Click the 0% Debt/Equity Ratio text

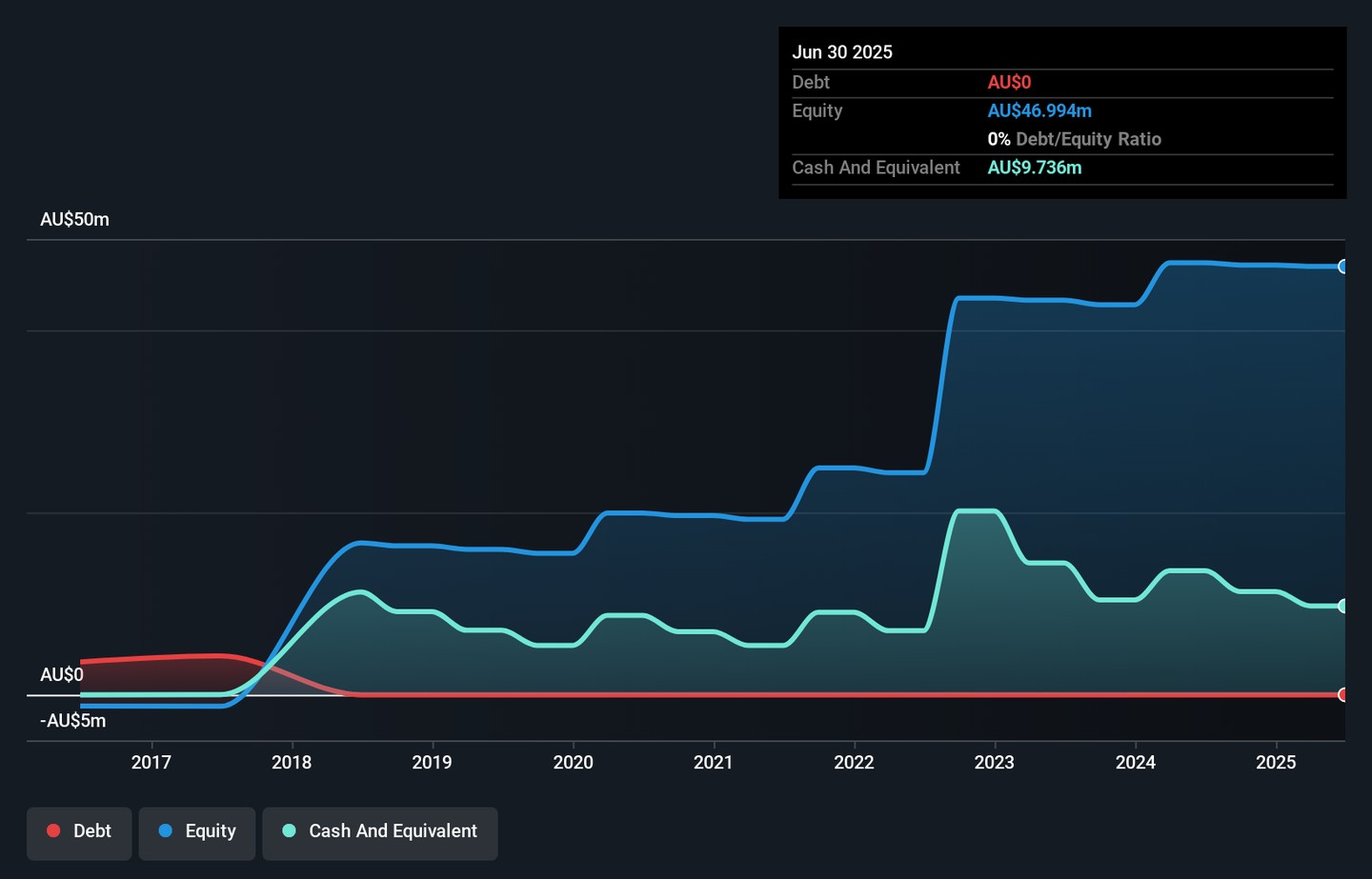pos(1075,139)
